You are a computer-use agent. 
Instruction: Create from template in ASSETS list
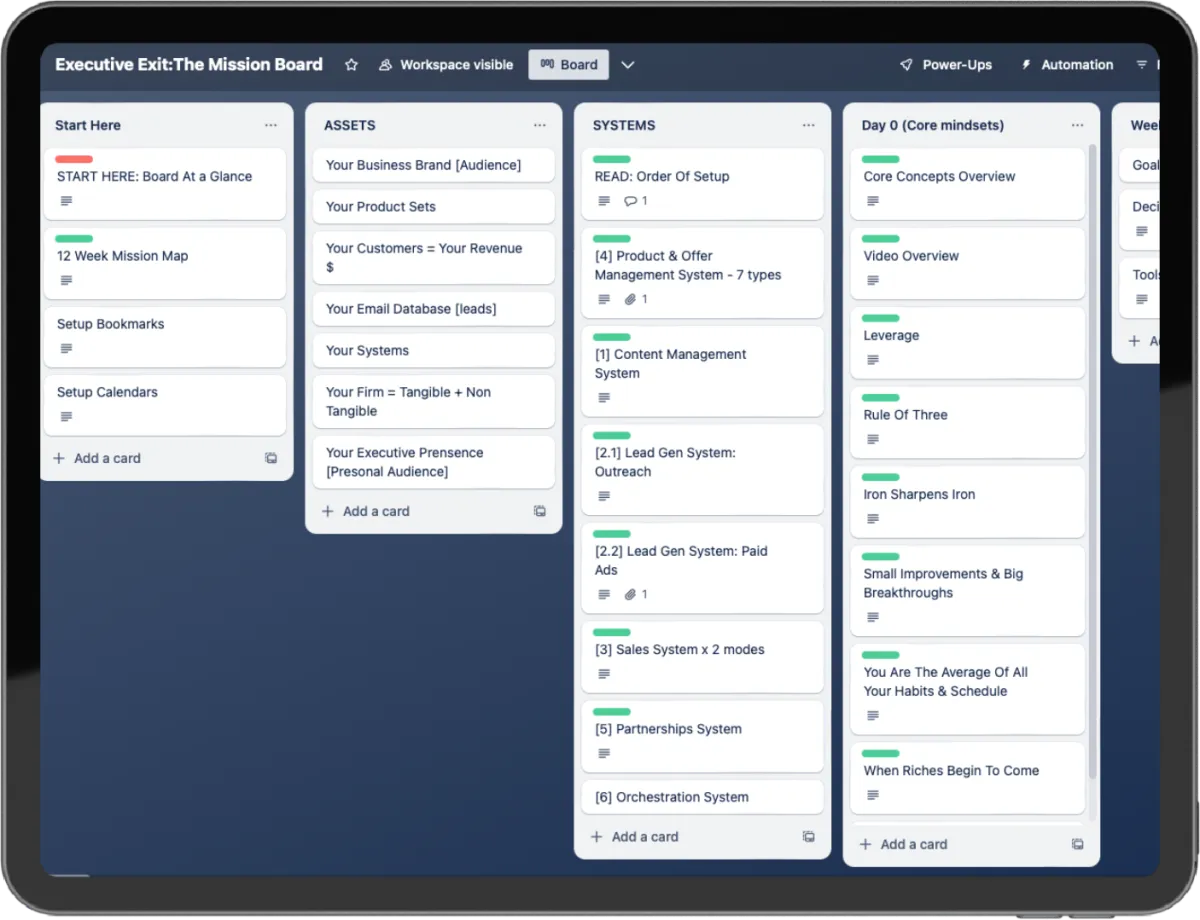[540, 511]
